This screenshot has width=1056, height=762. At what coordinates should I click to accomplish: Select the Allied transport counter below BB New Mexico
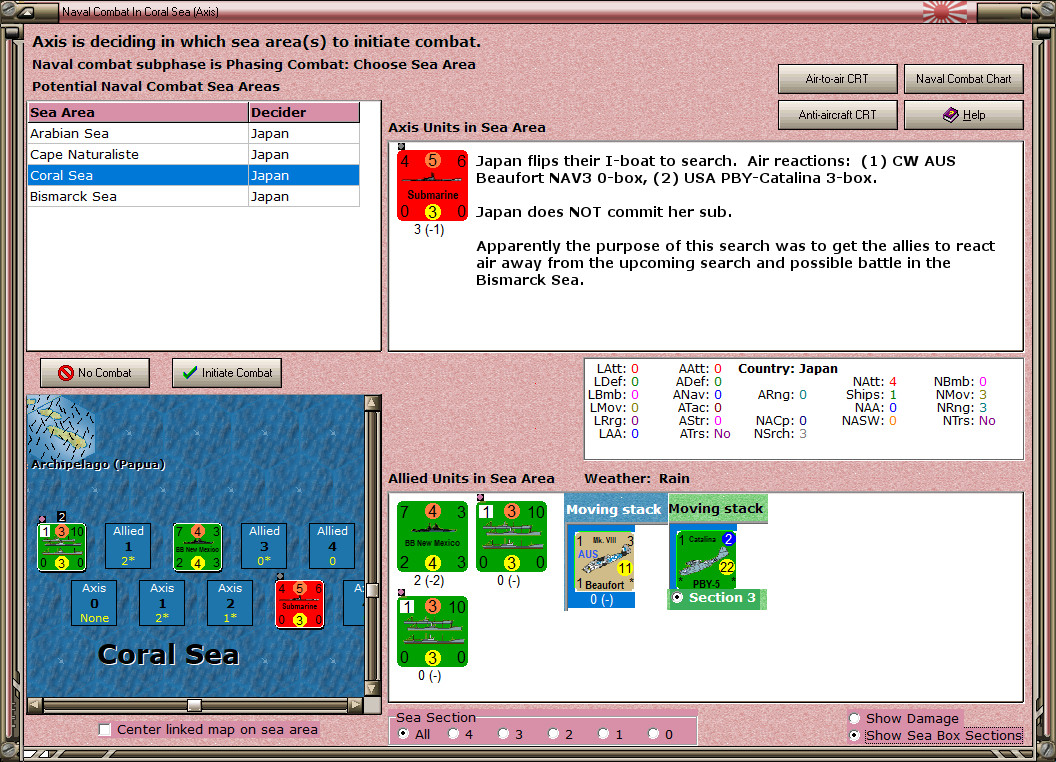[x=432, y=631]
